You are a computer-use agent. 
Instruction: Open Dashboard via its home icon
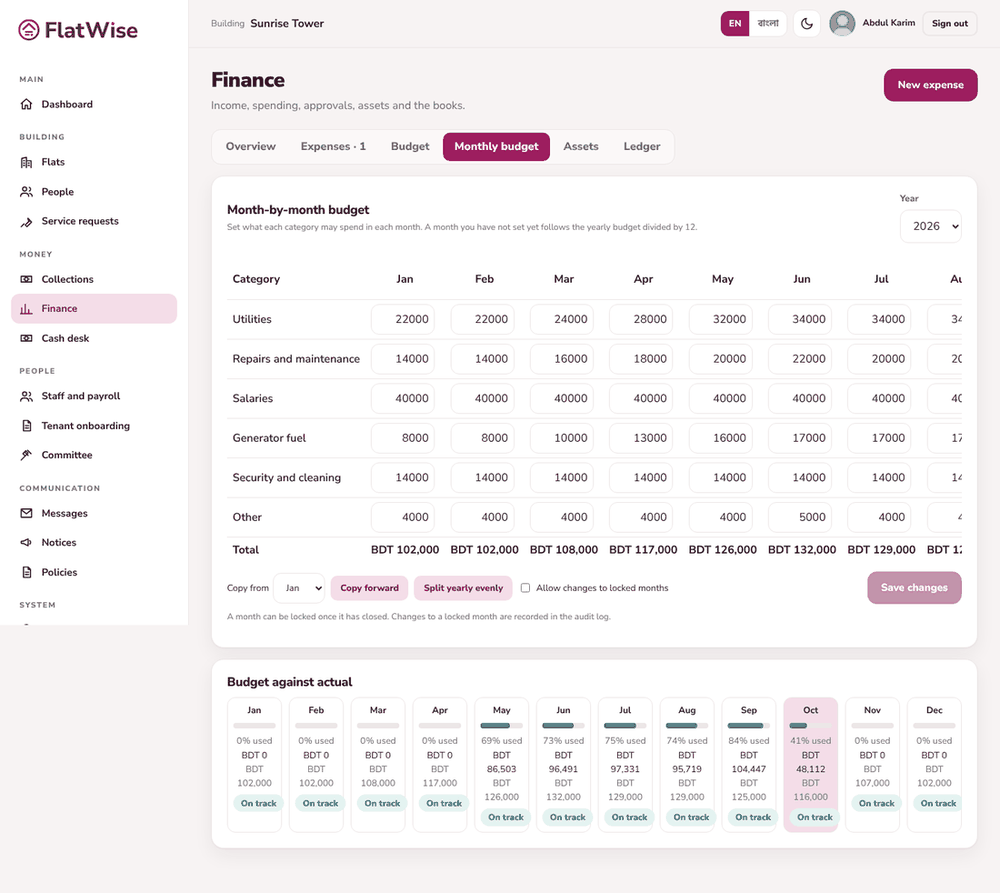(26, 104)
